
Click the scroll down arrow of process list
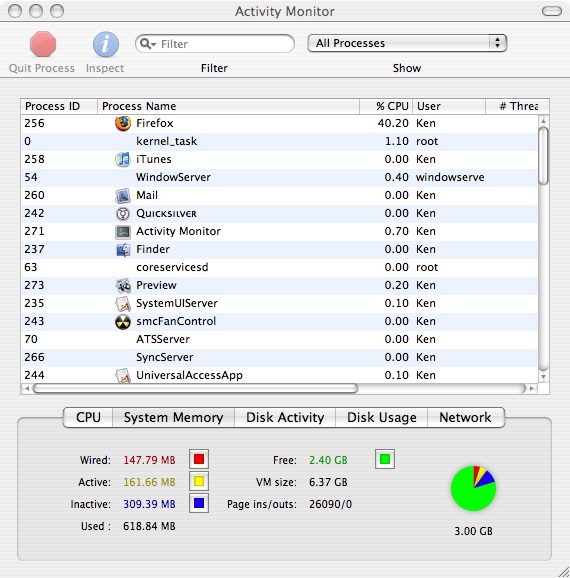click(543, 377)
